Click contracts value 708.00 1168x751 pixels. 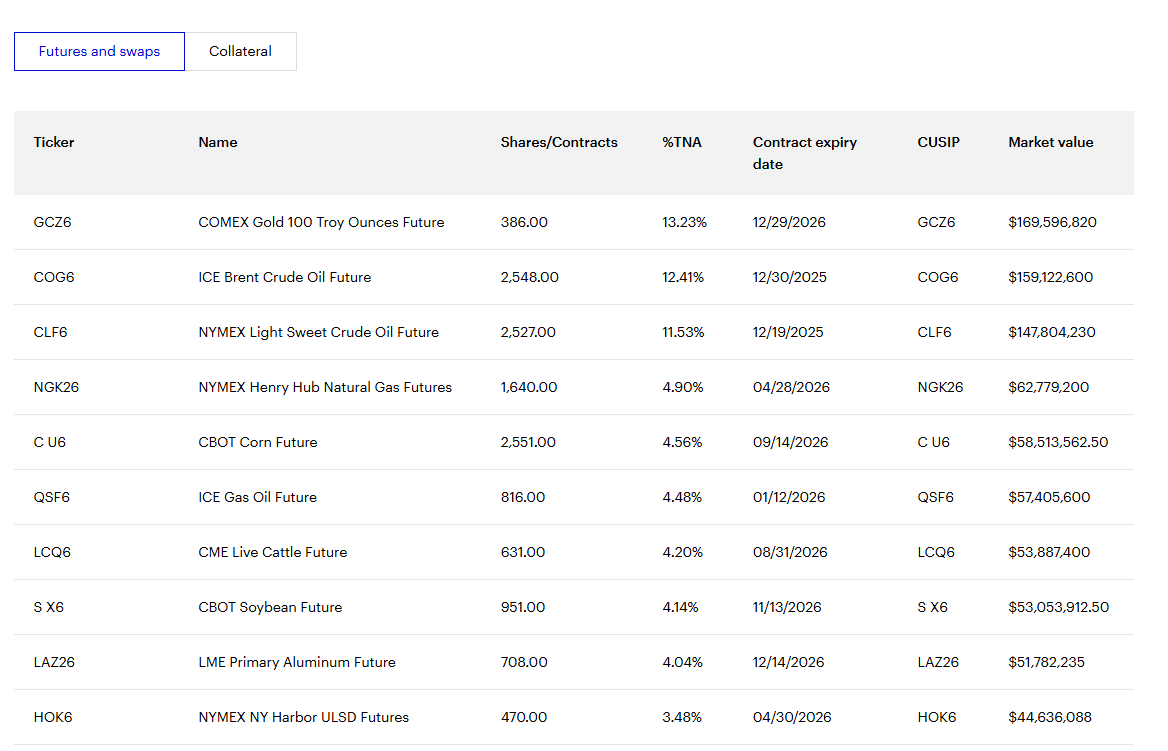[524, 663]
